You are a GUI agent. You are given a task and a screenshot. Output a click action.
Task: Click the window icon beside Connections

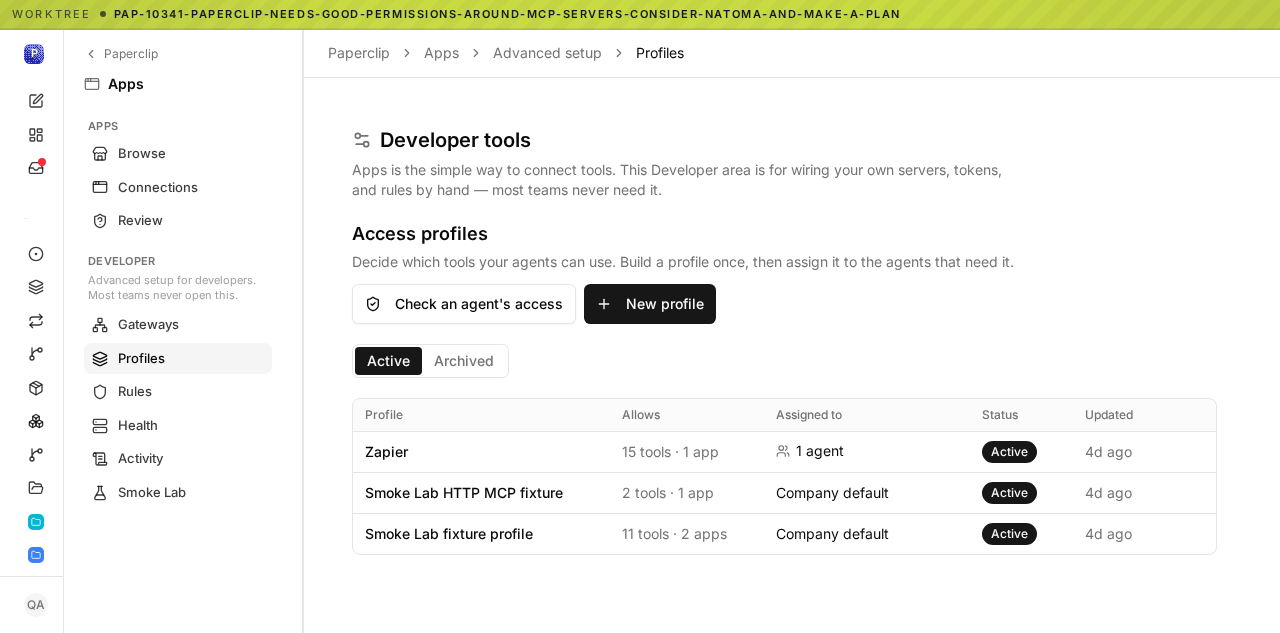click(x=100, y=187)
